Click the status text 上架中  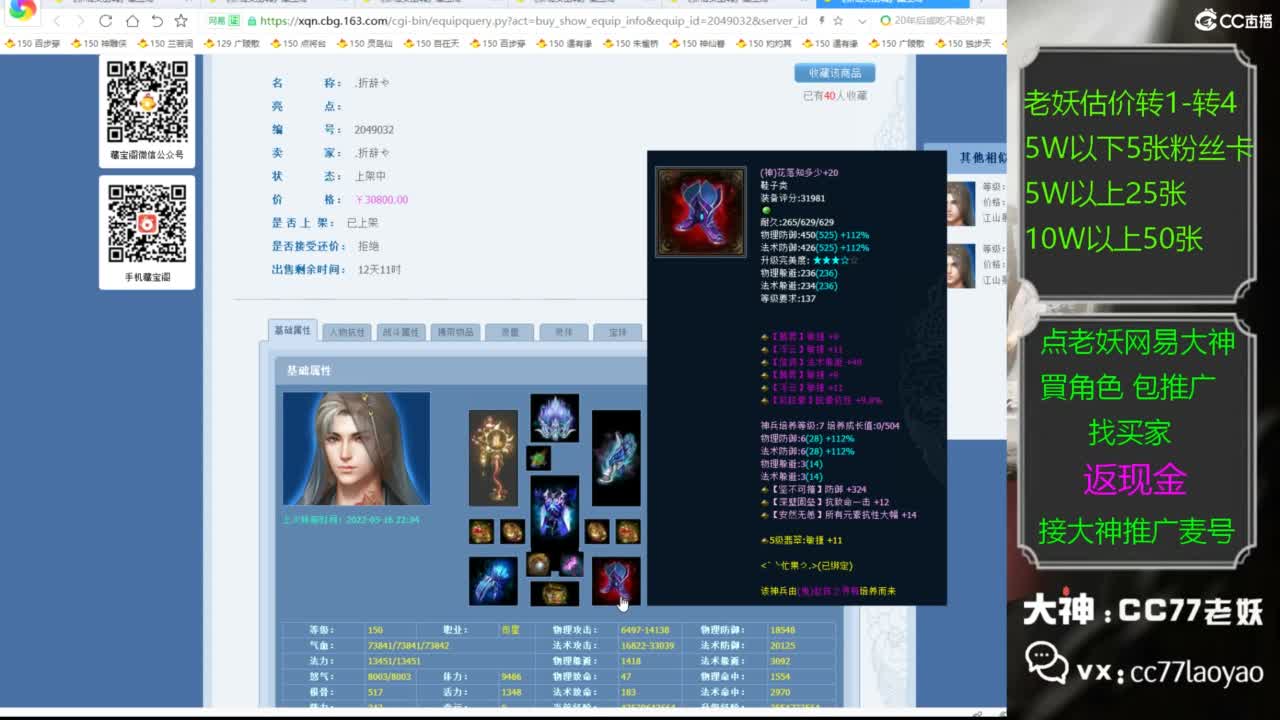370,176
